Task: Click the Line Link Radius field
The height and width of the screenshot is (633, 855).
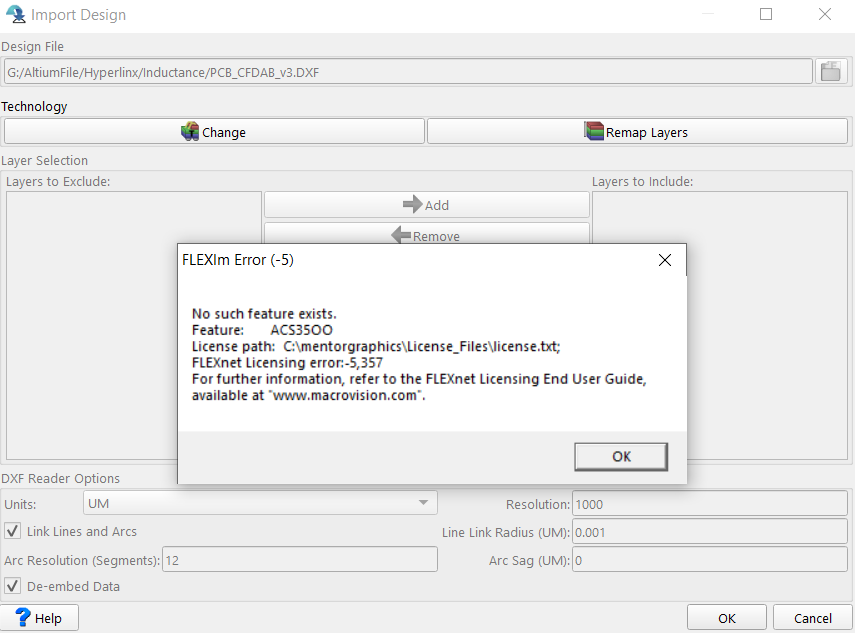Action: point(709,533)
